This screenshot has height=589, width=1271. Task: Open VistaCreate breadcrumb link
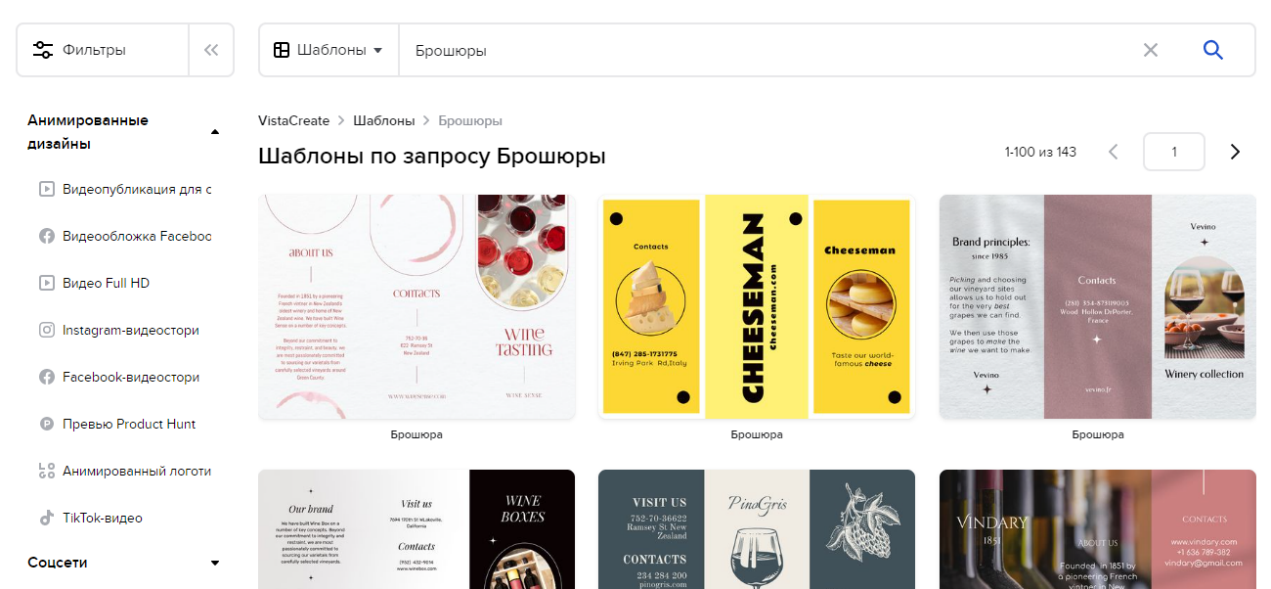click(294, 121)
